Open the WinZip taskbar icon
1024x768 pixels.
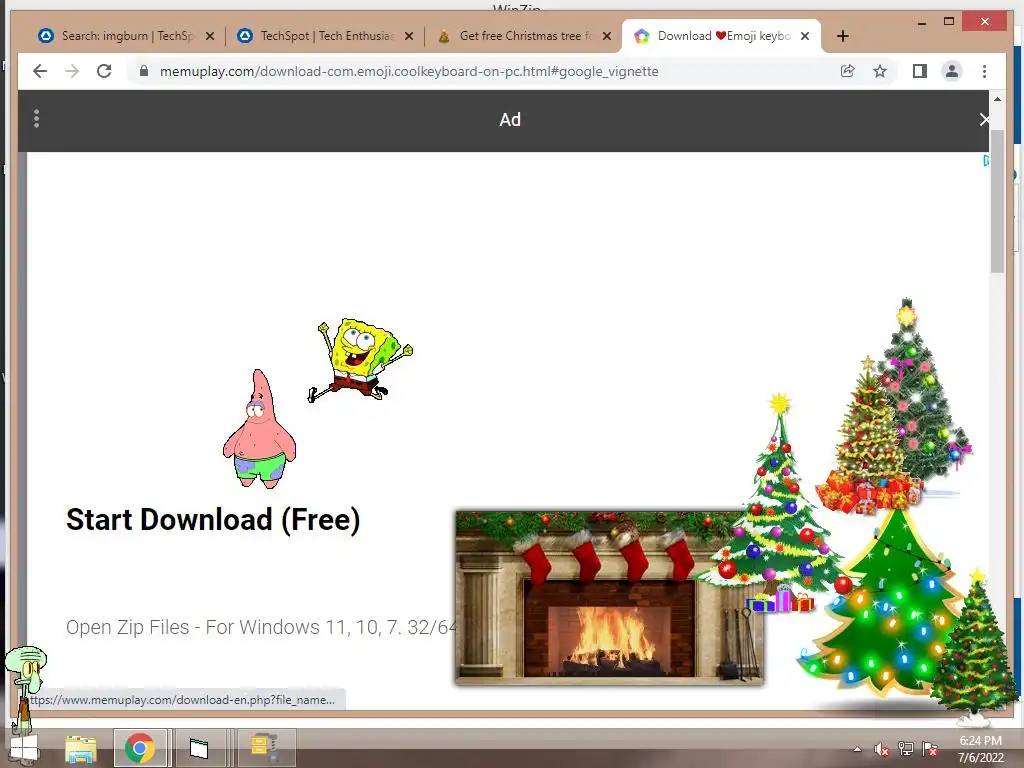pos(264,748)
